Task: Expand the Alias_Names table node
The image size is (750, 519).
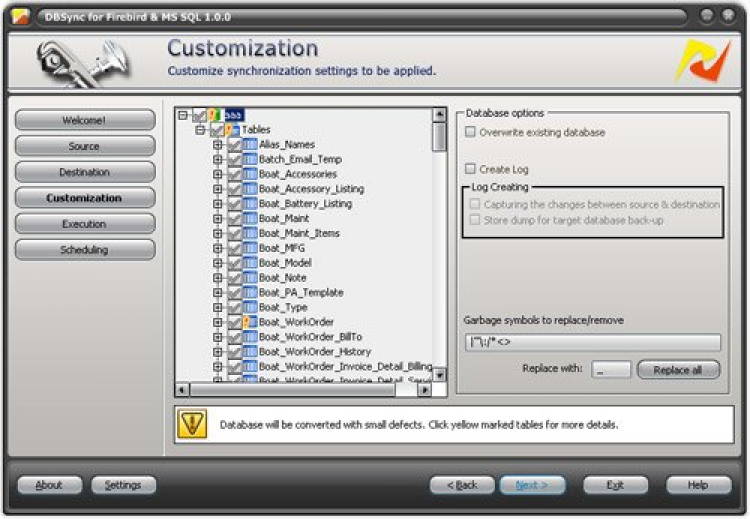Action: coord(218,144)
